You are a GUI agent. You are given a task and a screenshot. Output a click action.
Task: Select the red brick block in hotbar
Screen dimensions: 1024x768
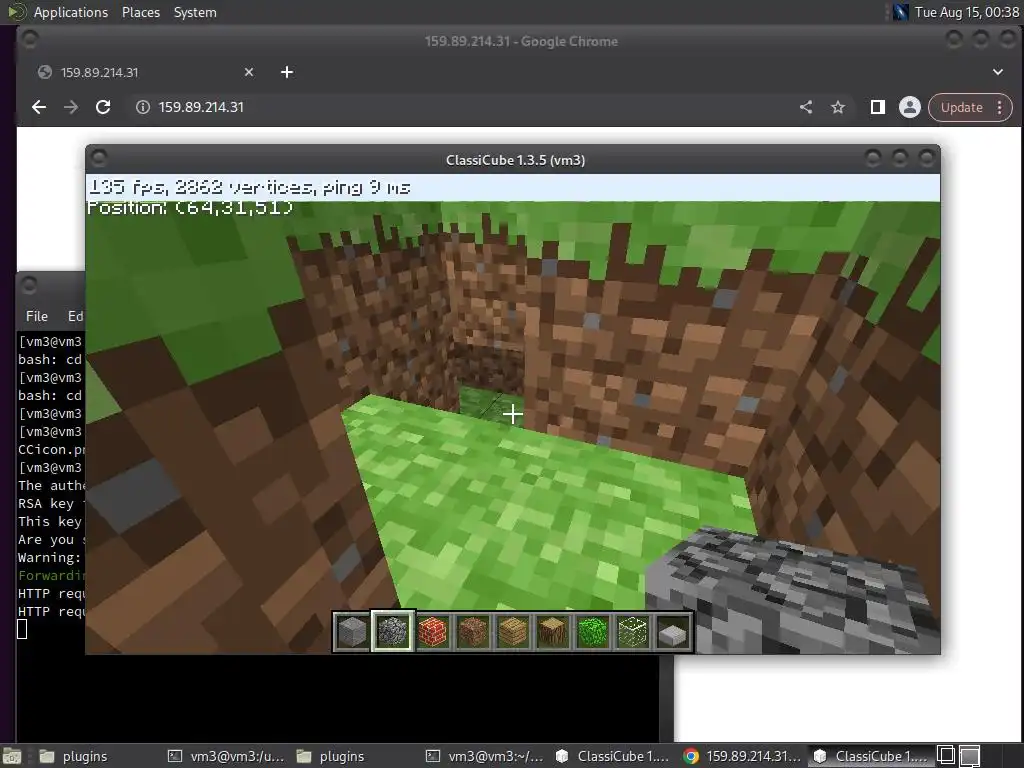432,632
